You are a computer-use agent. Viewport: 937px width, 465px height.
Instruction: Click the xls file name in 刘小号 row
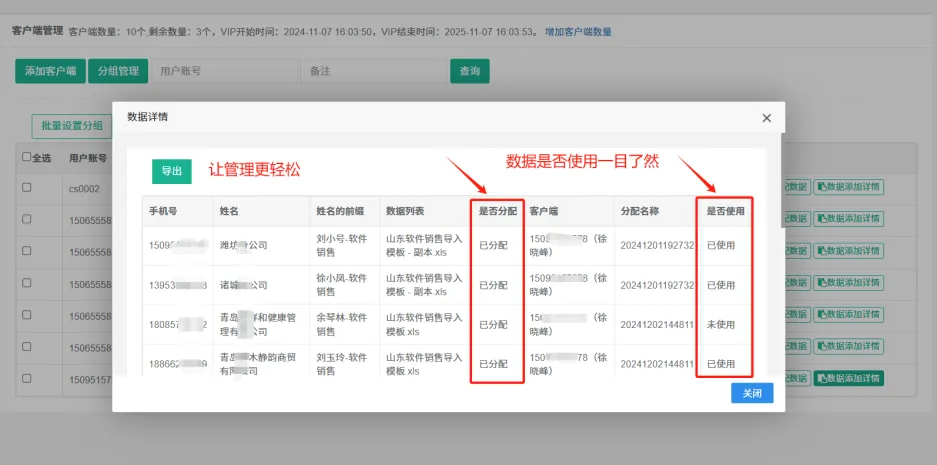[x=424, y=246]
